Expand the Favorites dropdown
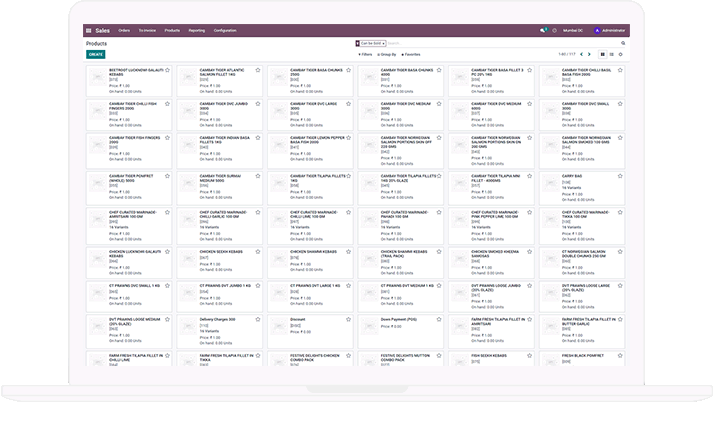 tap(411, 55)
